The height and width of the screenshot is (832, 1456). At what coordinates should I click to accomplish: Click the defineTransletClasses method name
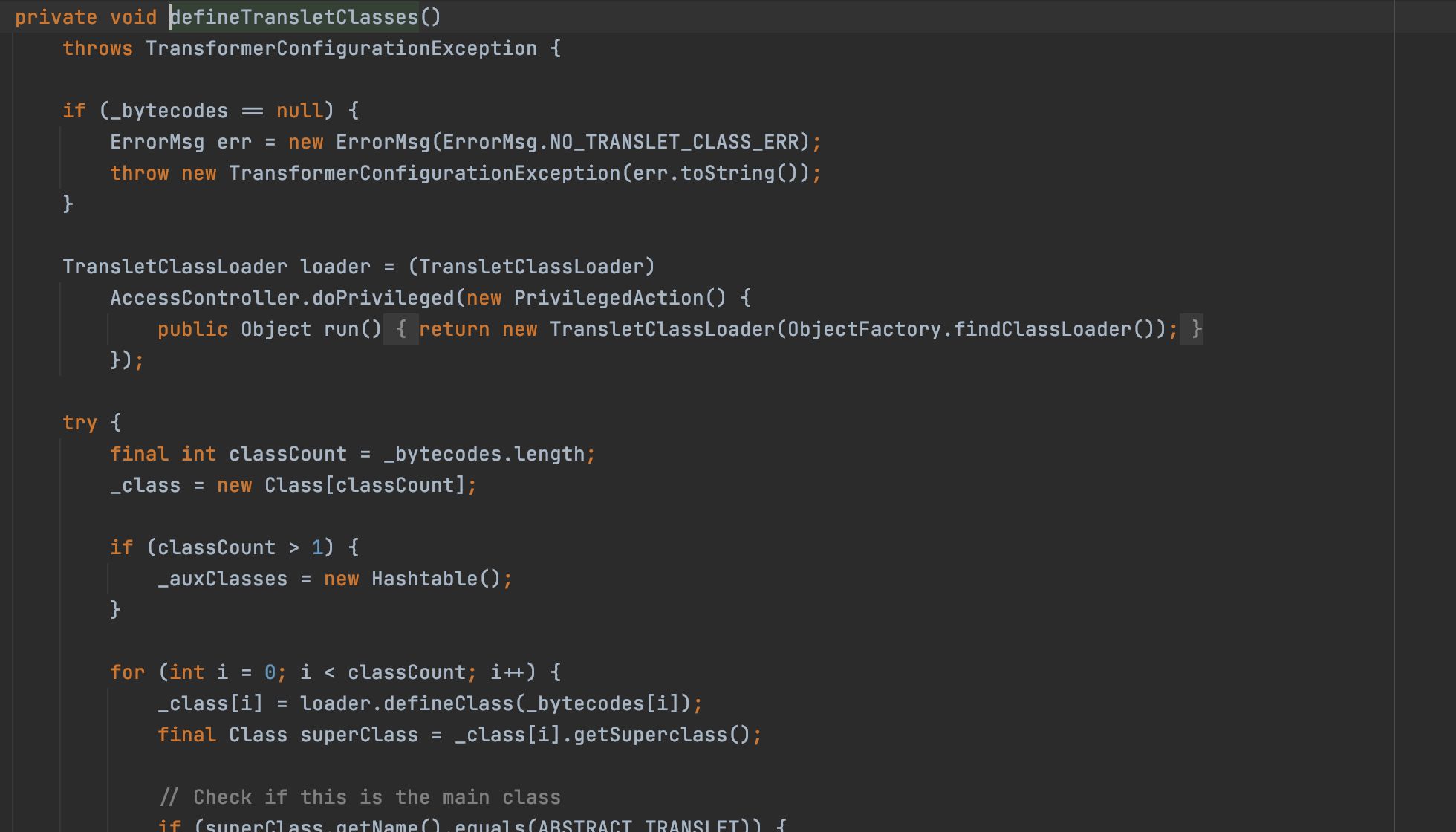(x=294, y=17)
